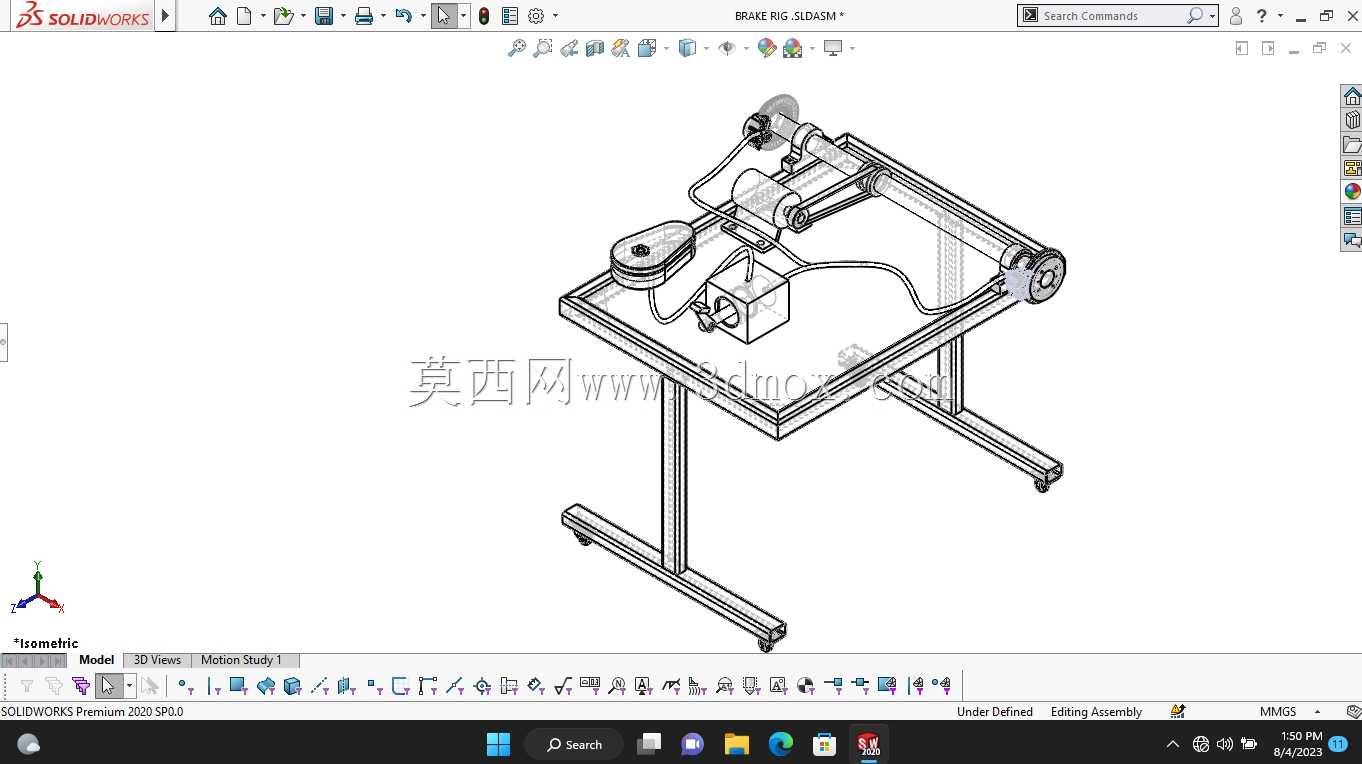The width and height of the screenshot is (1362, 764).
Task: Open Help via the question mark
Action: pyautogui.click(x=1262, y=16)
